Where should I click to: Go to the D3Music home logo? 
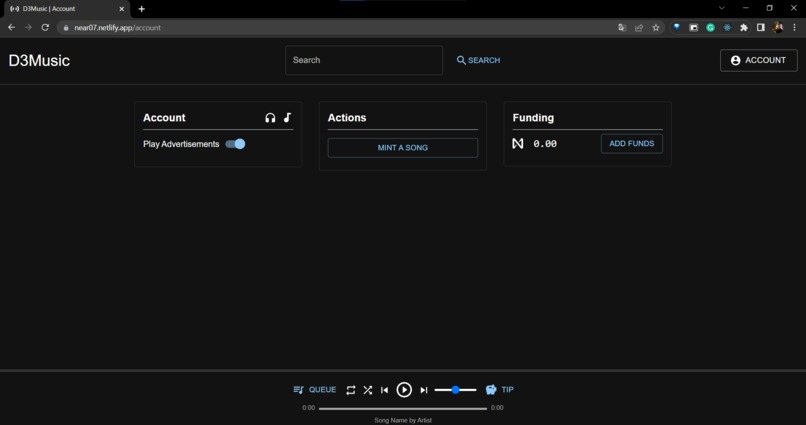pos(39,61)
